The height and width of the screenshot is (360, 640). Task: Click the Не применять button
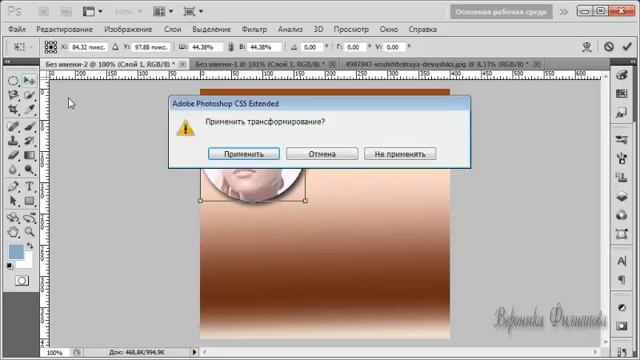[400, 154]
